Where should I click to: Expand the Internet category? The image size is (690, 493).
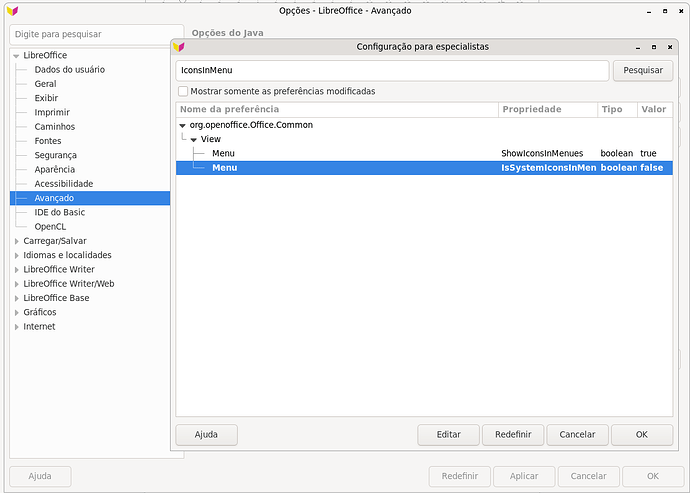tap(16, 327)
